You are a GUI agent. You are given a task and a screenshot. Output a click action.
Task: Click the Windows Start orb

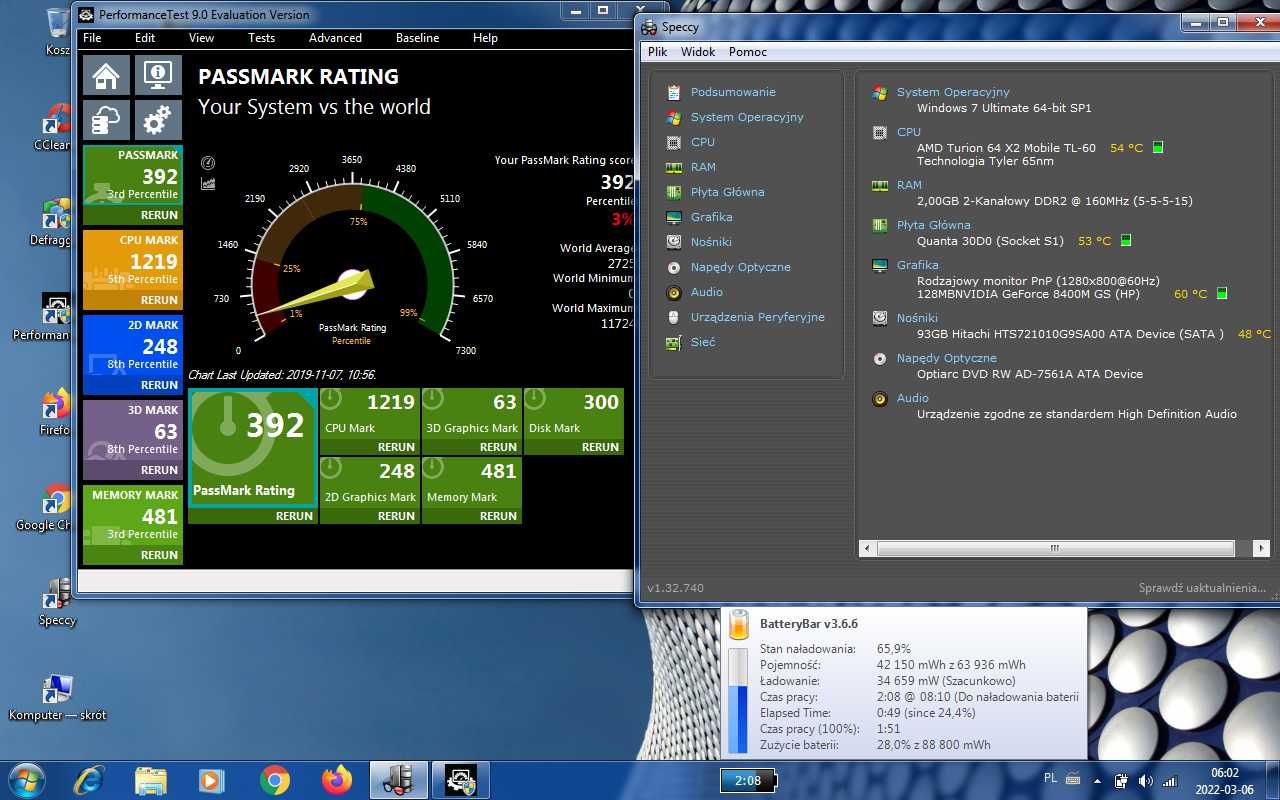point(26,780)
